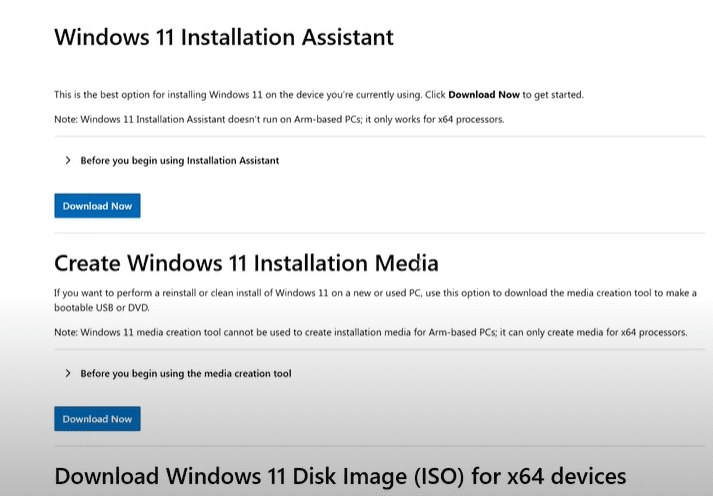
Task: Click the divider line below second Download Now button
Action: 380,445
